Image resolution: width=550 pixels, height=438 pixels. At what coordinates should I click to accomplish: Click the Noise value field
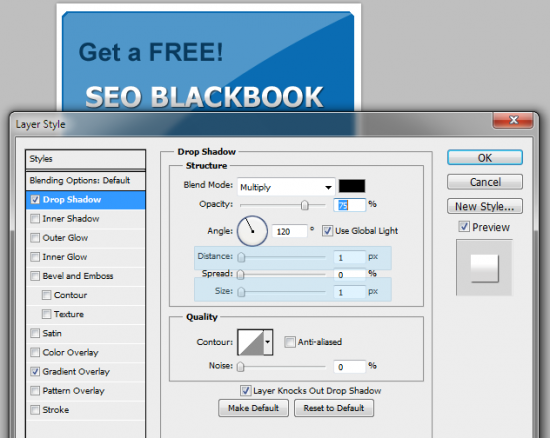click(x=349, y=367)
